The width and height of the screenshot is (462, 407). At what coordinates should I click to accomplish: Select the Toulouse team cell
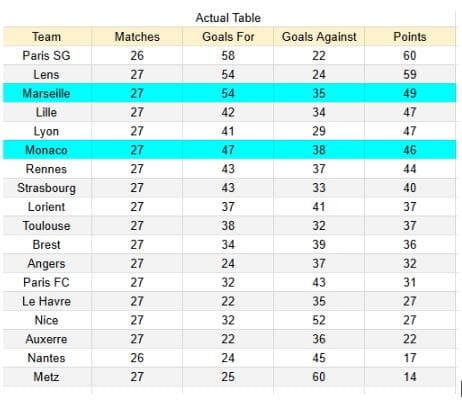[x=47, y=226]
